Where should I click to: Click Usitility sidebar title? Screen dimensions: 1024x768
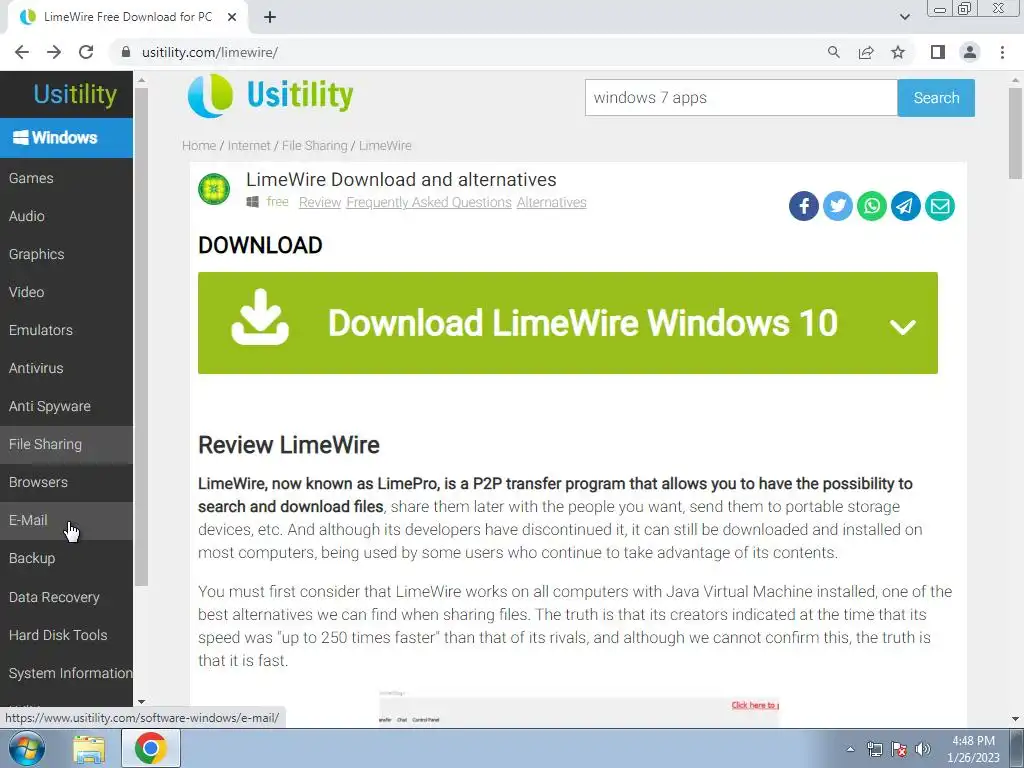point(75,94)
